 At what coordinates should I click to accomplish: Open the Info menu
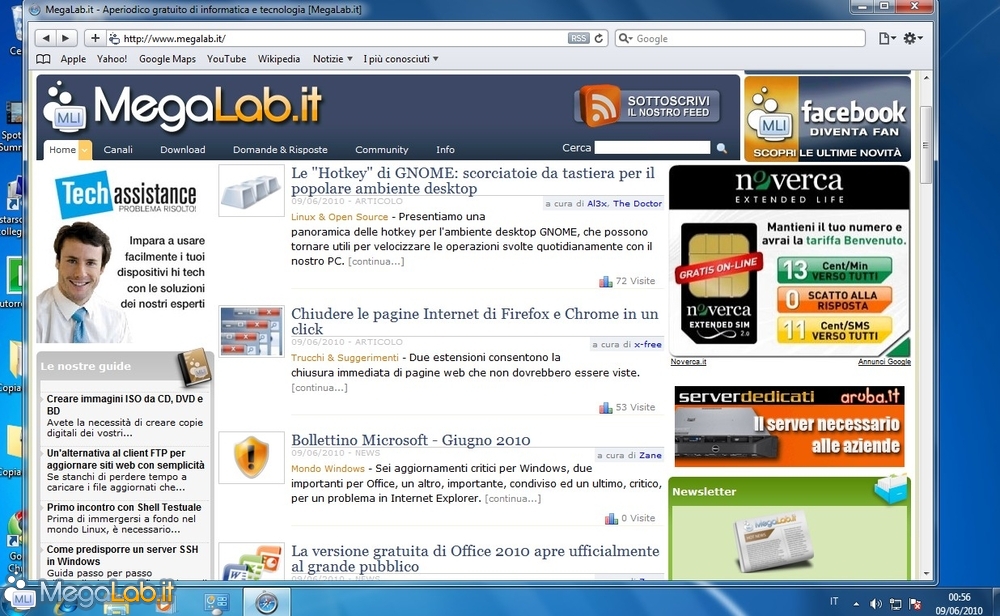click(445, 150)
